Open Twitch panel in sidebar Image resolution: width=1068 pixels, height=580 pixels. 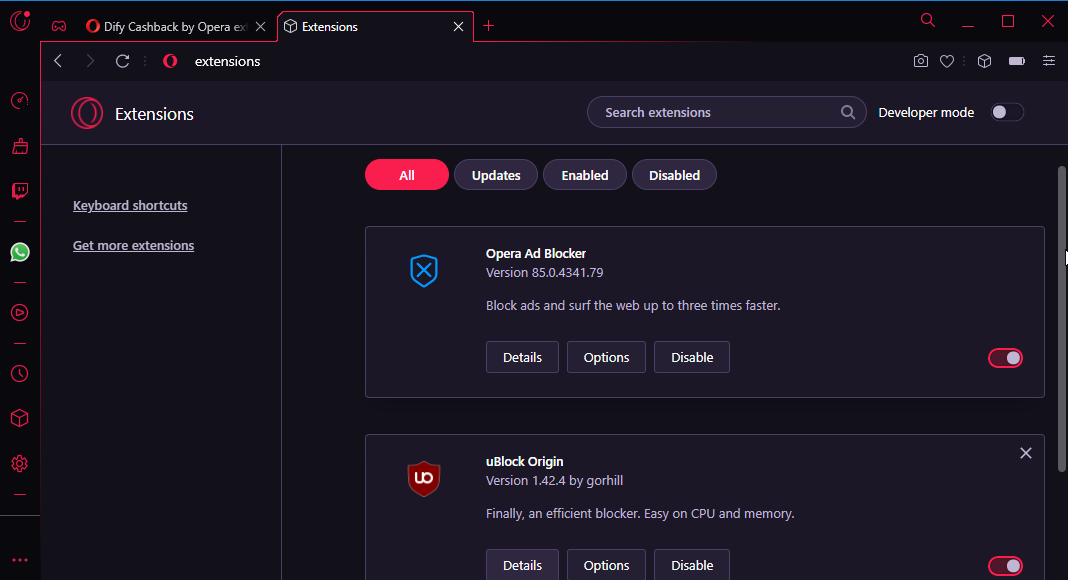pyautogui.click(x=20, y=191)
